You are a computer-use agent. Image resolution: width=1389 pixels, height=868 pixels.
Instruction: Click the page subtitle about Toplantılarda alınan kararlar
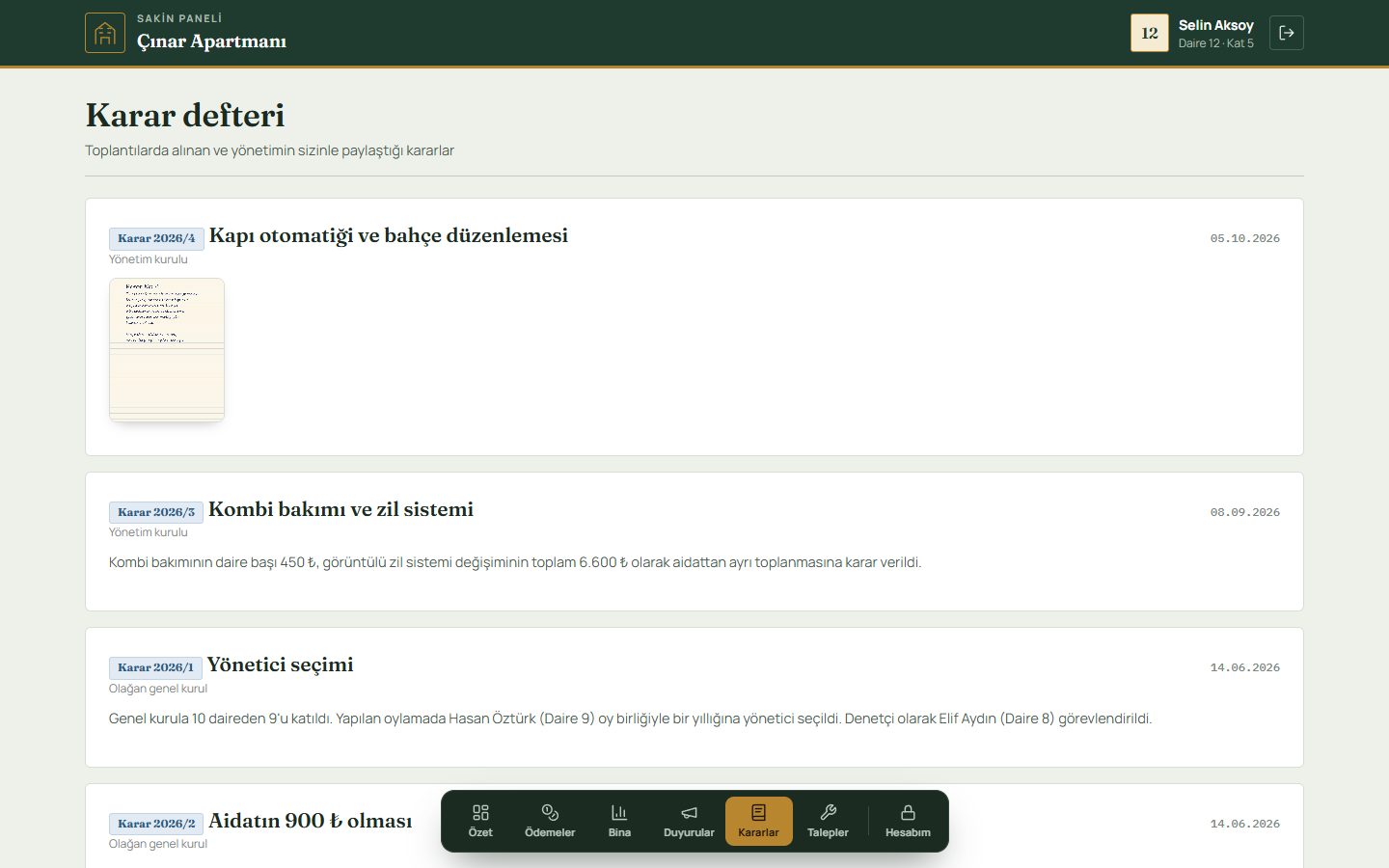pos(270,150)
